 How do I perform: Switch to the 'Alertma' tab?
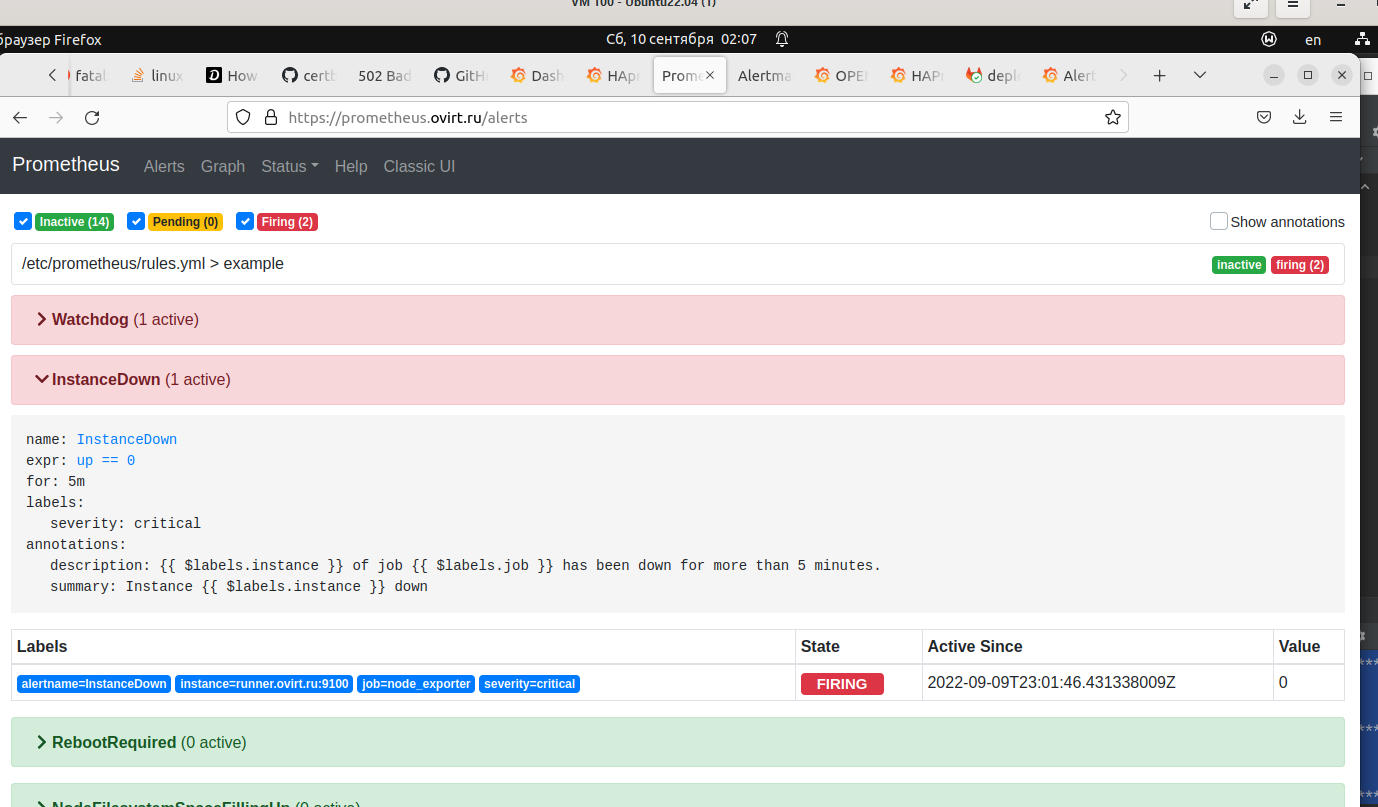pos(764,75)
